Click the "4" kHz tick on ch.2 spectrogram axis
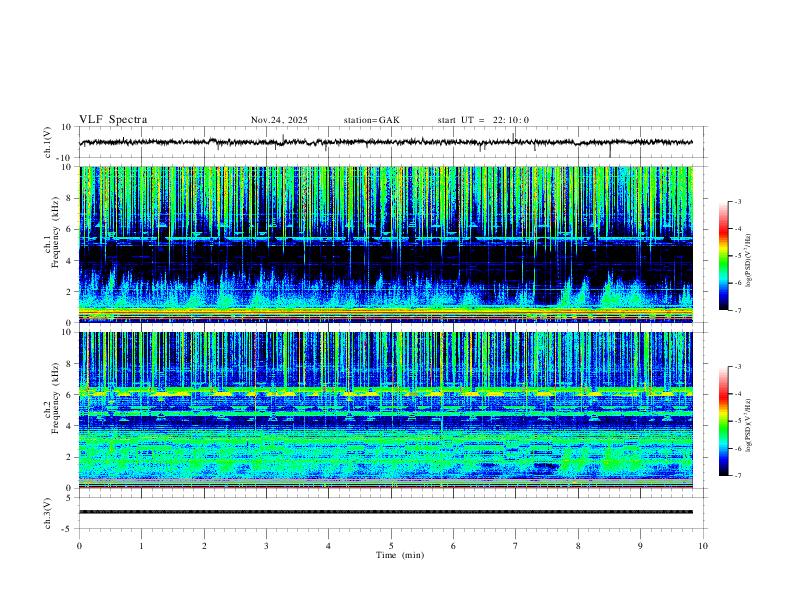The image size is (792, 612). (70, 426)
